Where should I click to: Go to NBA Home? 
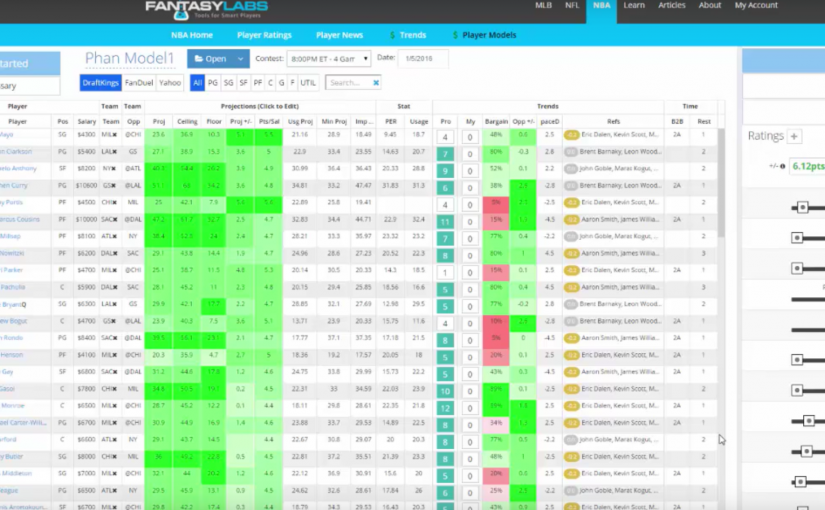coord(192,35)
